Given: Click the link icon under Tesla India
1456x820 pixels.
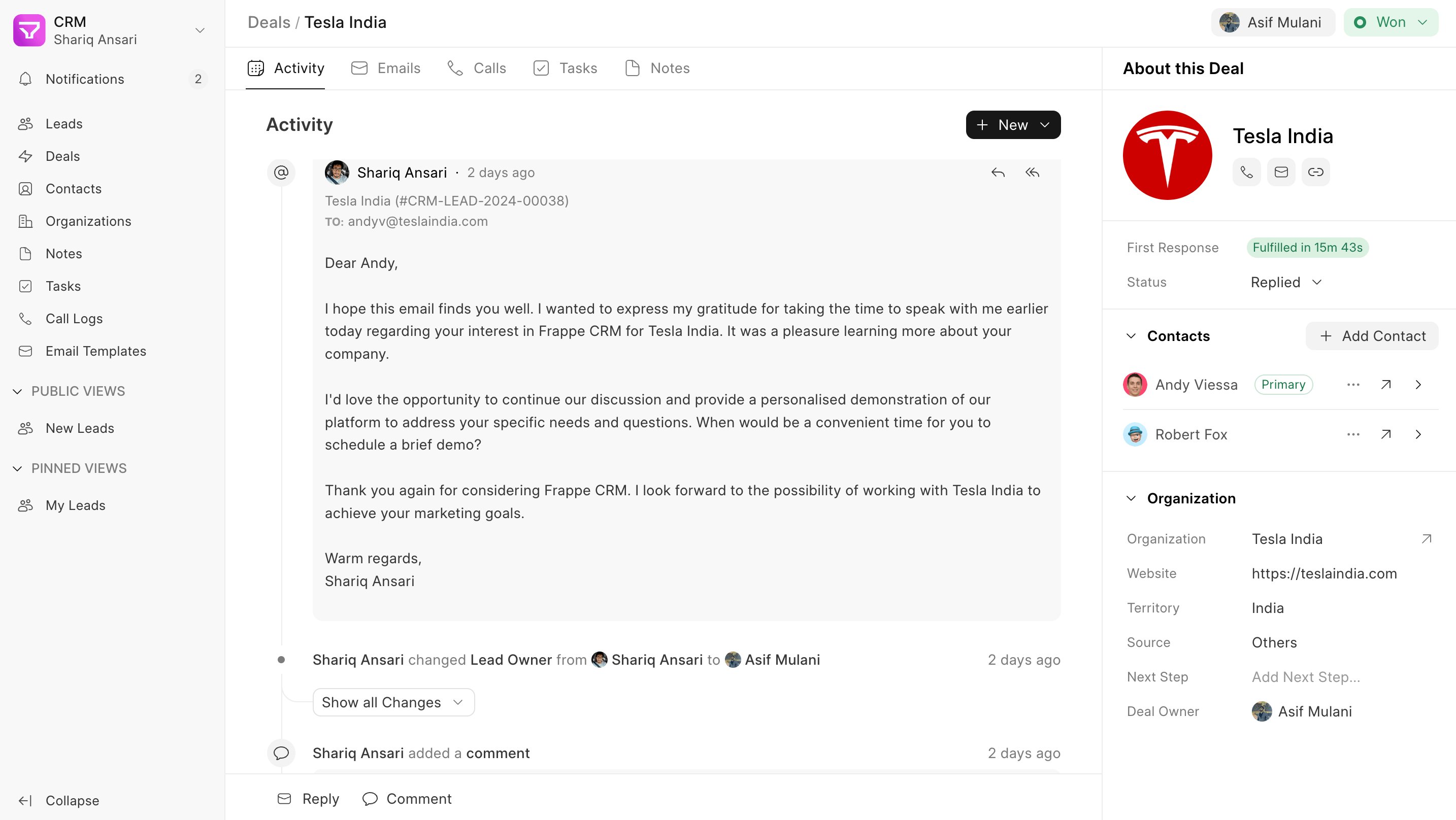Looking at the screenshot, I should click(x=1315, y=172).
